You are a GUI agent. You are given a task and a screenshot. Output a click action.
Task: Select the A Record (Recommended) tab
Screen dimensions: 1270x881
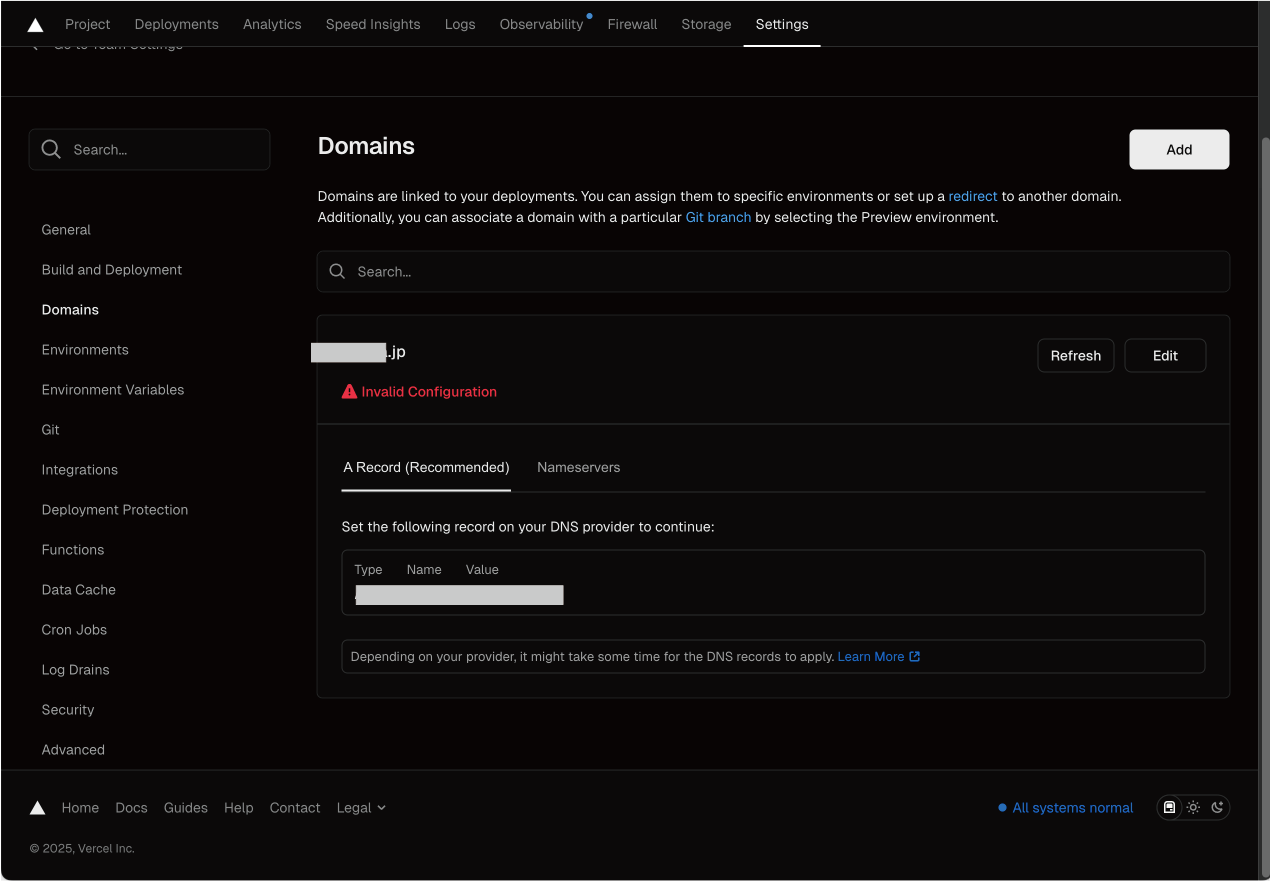(426, 468)
